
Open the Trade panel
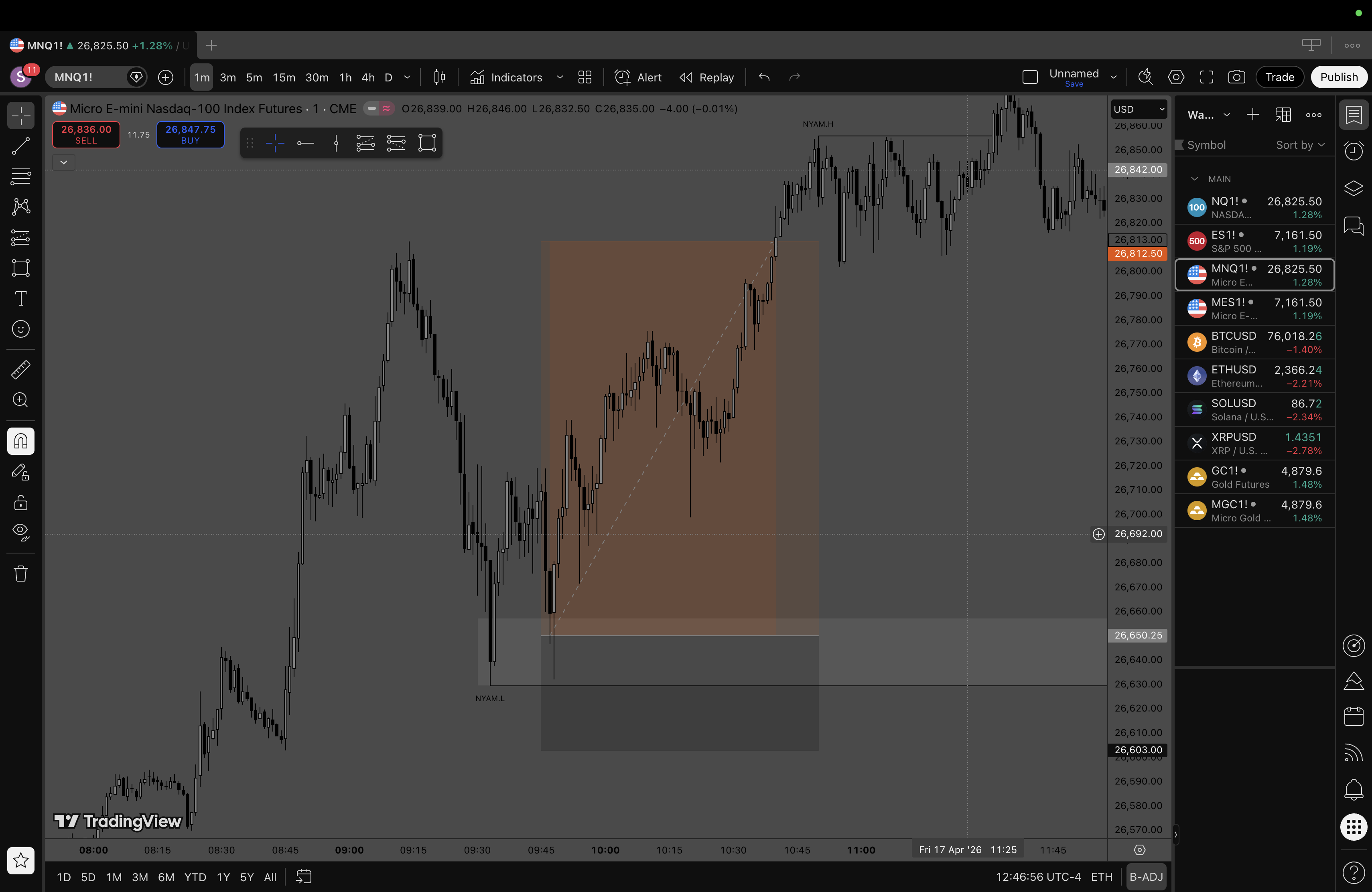click(x=1280, y=77)
